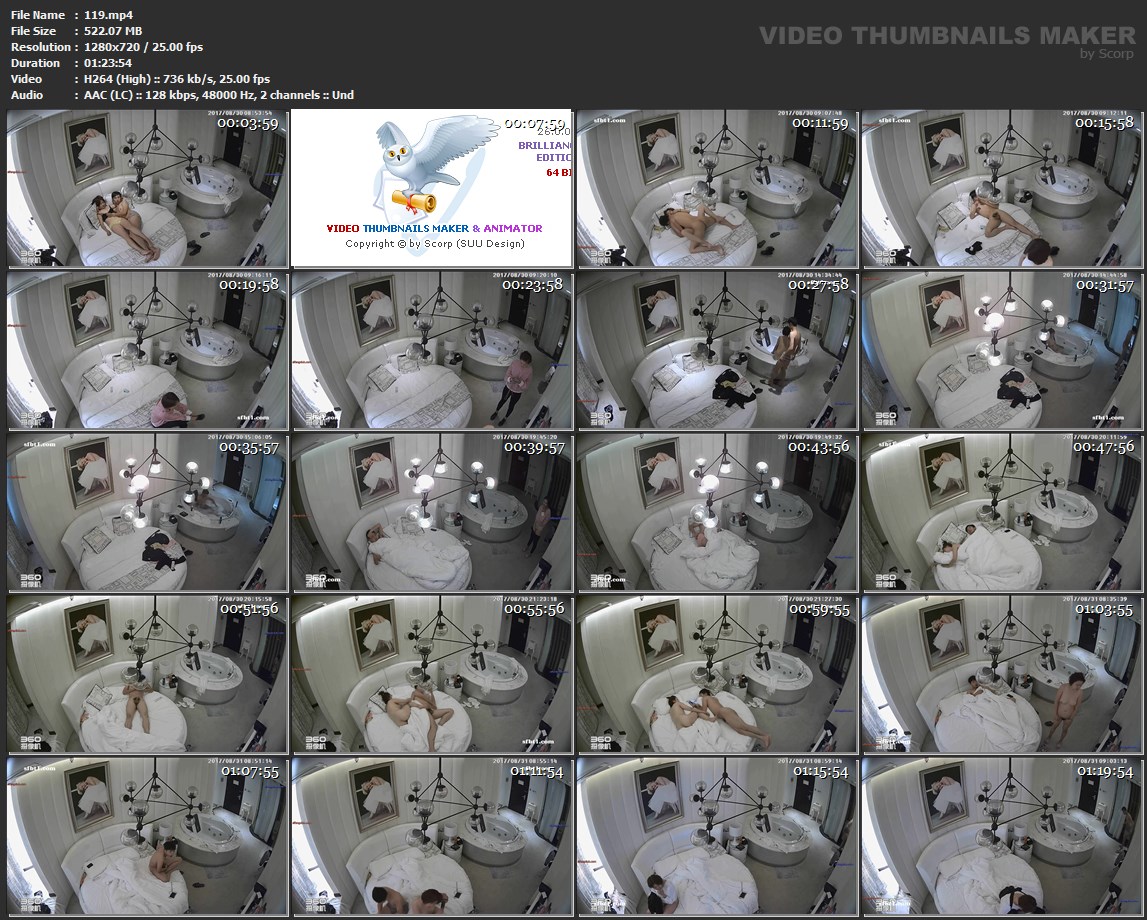Viewport: 1147px width, 920px height.
Task: Open the thumbnail stamped 00:35:57
Action: [147, 513]
